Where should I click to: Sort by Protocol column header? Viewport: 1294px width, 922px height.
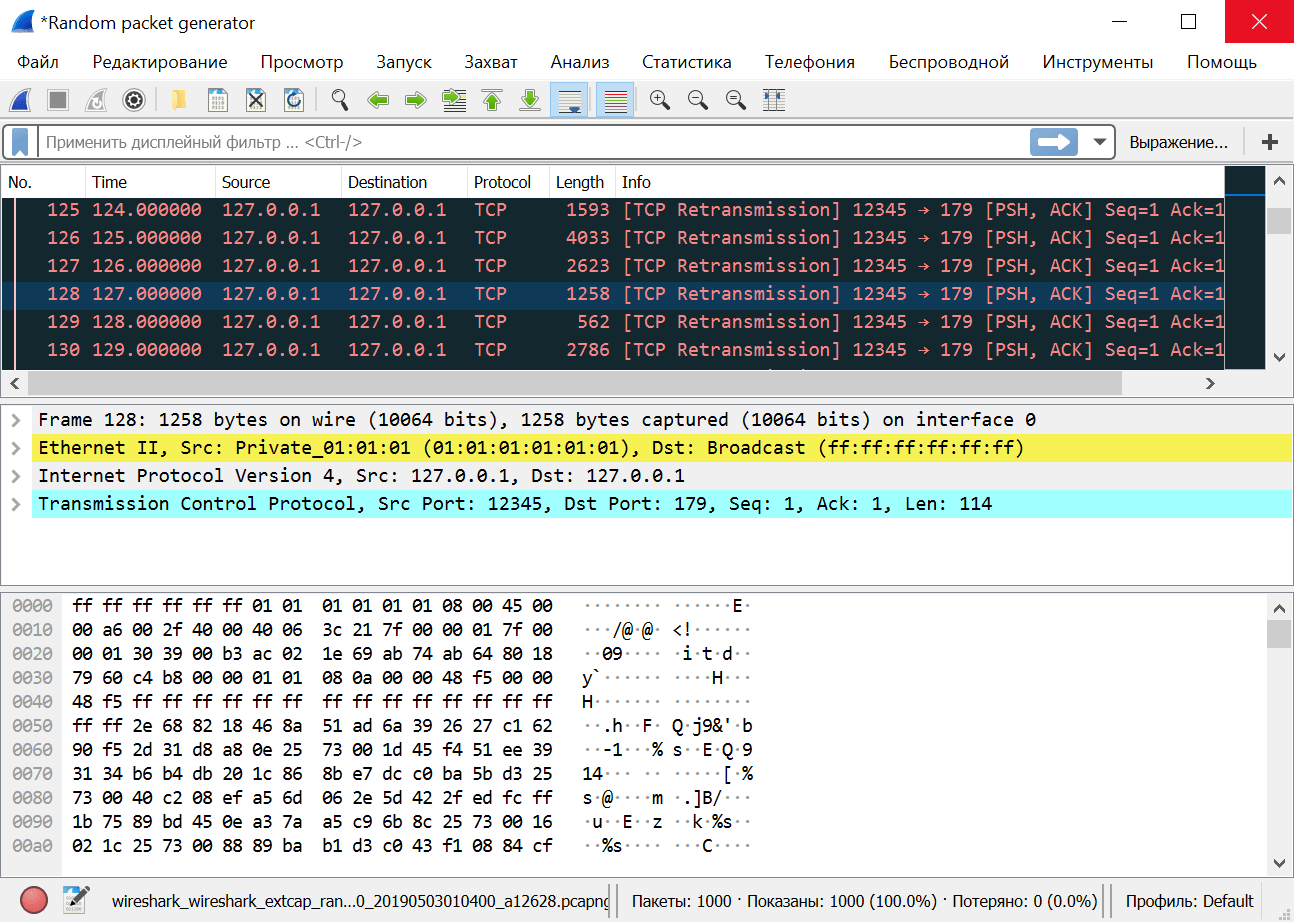click(508, 182)
